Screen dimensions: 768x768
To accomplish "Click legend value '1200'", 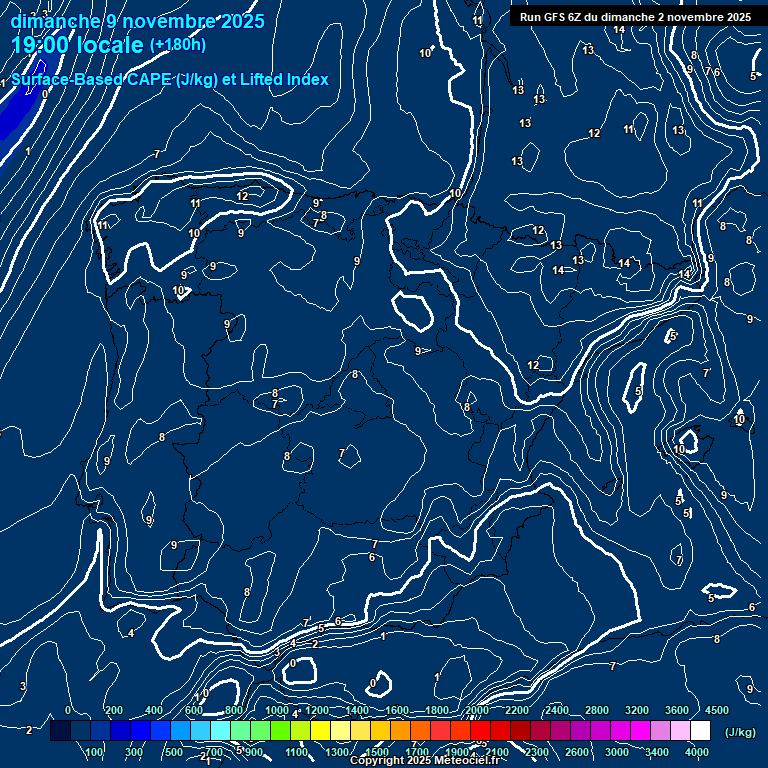I will coord(317,710).
